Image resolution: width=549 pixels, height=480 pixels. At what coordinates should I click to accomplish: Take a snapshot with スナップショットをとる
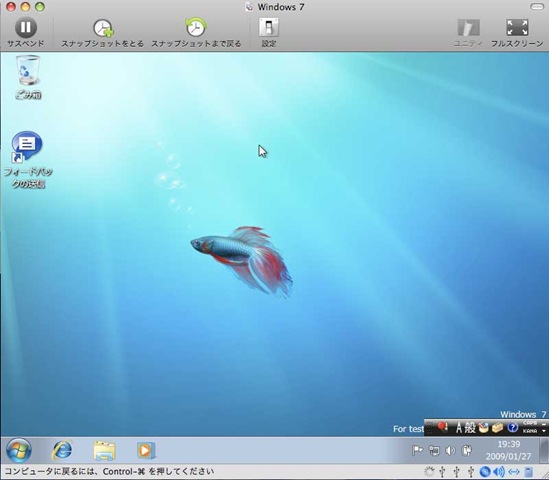(x=103, y=32)
